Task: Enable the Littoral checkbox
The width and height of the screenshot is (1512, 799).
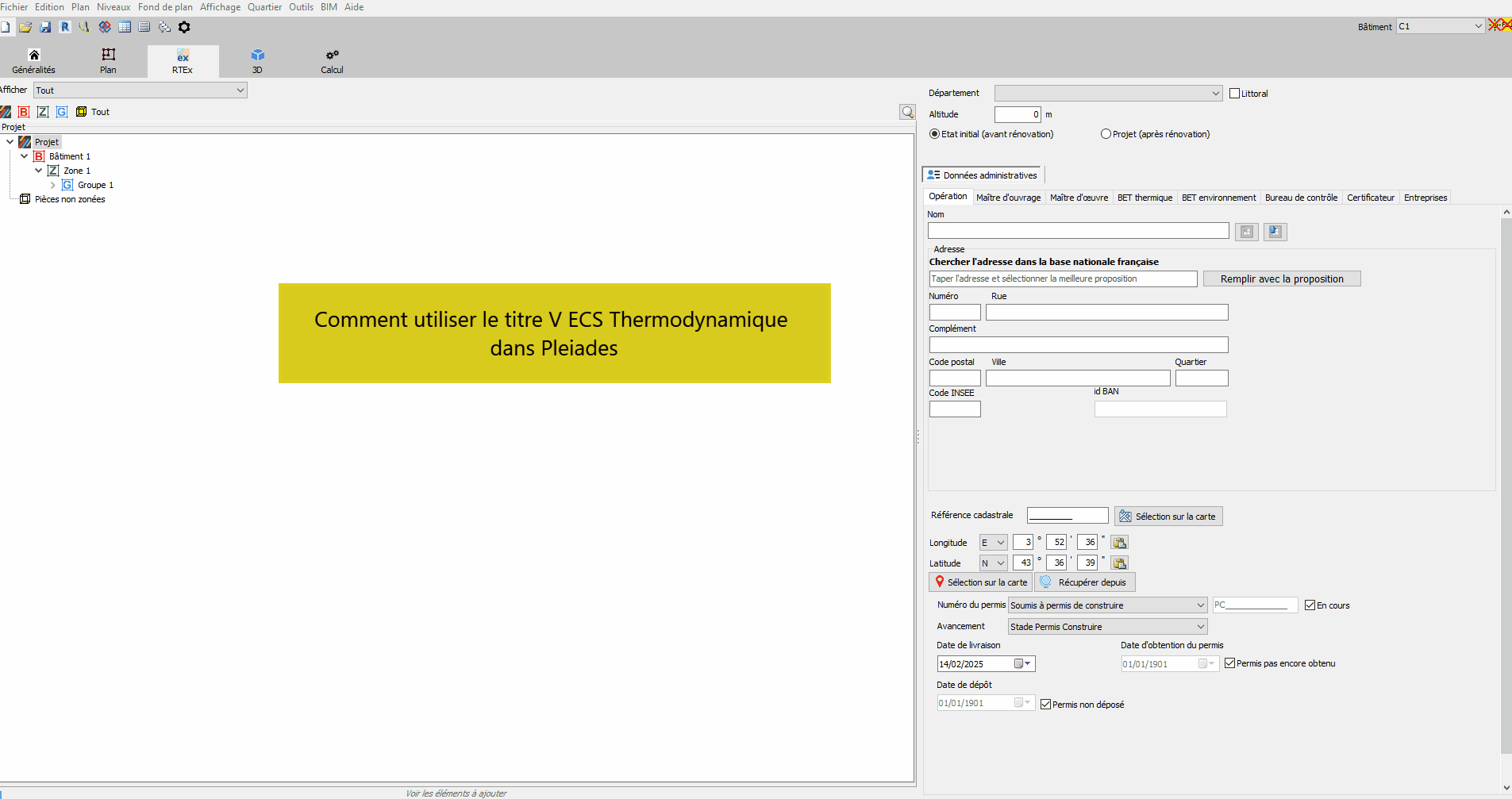Action: click(x=1234, y=94)
